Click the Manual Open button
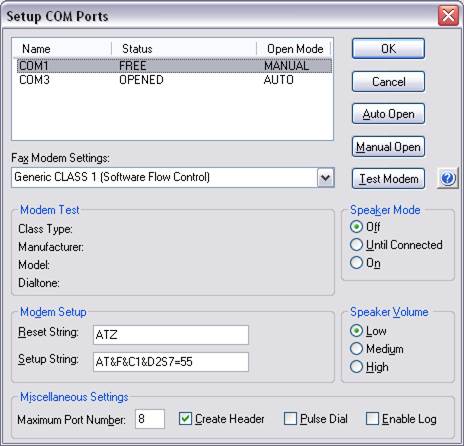The image size is (464, 446). (388, 146)
